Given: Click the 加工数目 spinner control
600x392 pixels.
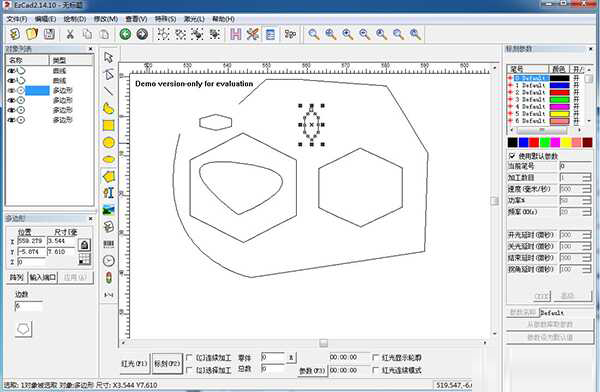Looking at the screenshot, I should [x=587, y=178].
